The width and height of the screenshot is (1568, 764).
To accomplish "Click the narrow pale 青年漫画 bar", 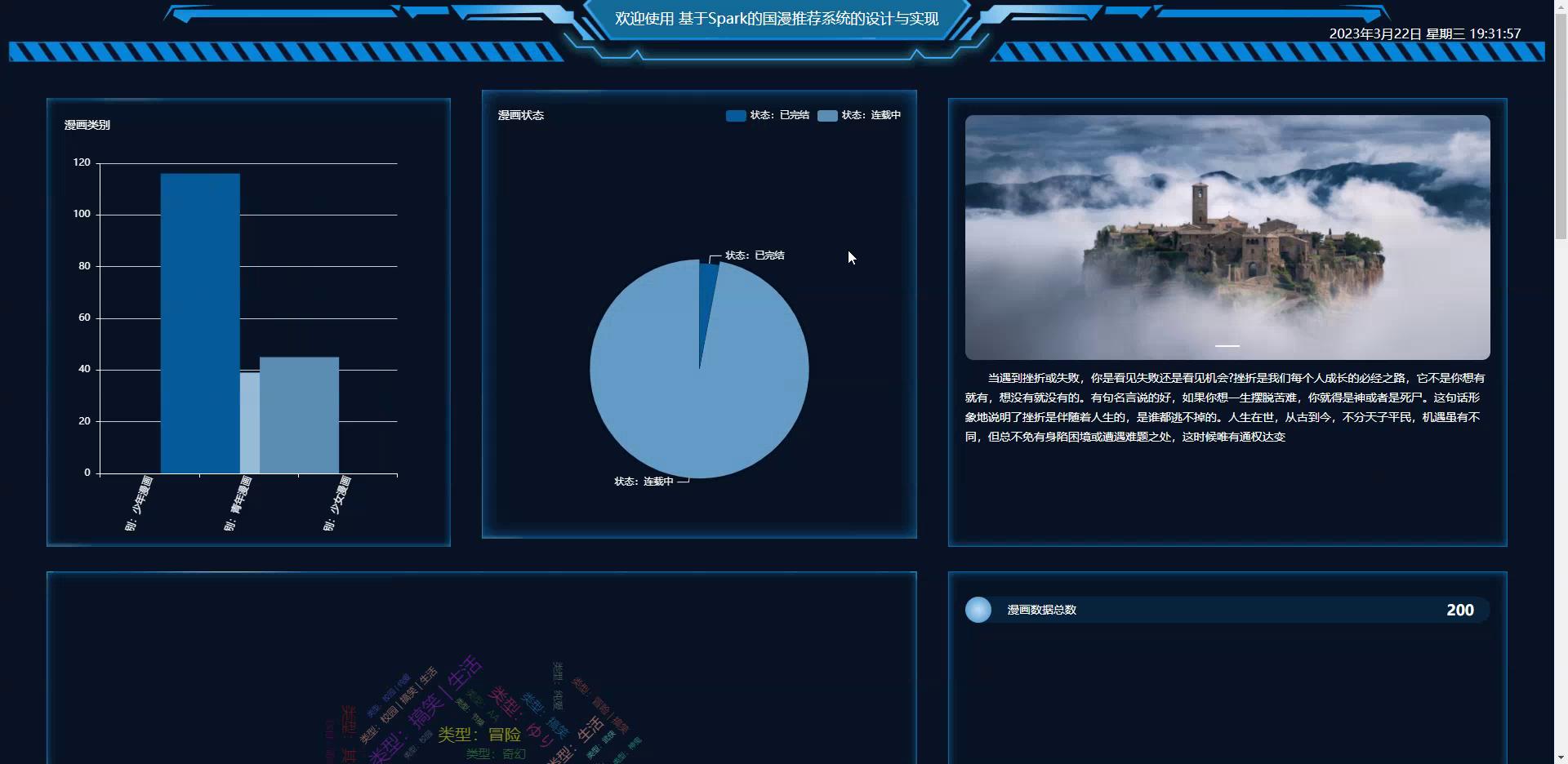I will [x=249, y=423].
